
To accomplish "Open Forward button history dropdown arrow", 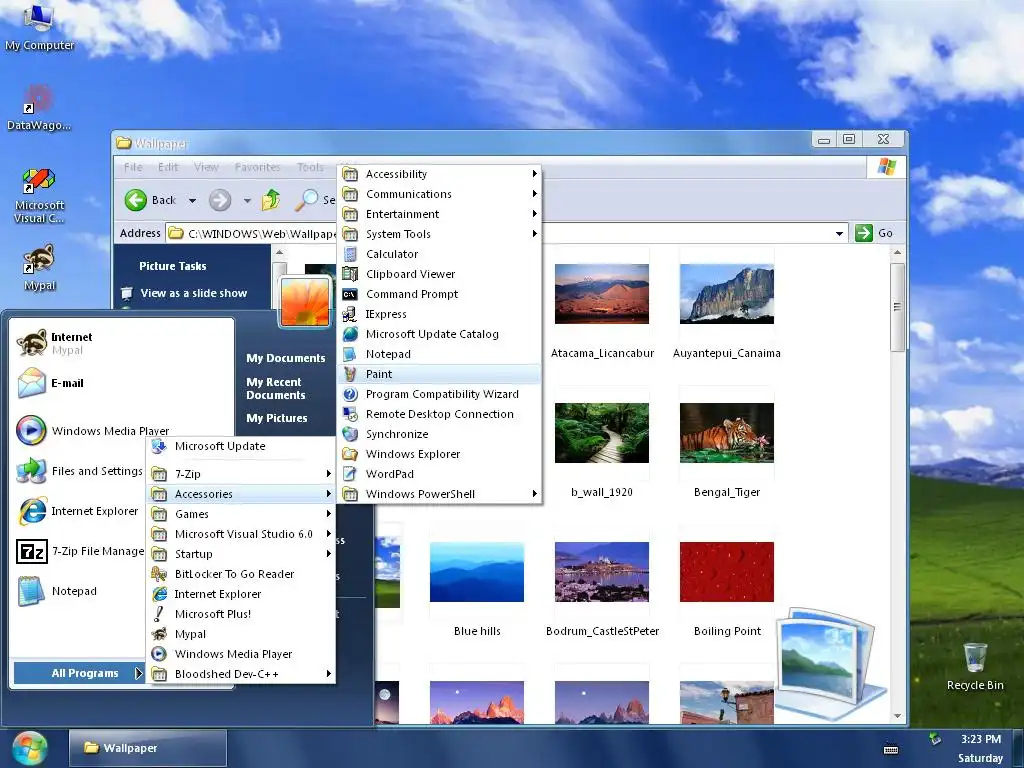I will point(247,200).
